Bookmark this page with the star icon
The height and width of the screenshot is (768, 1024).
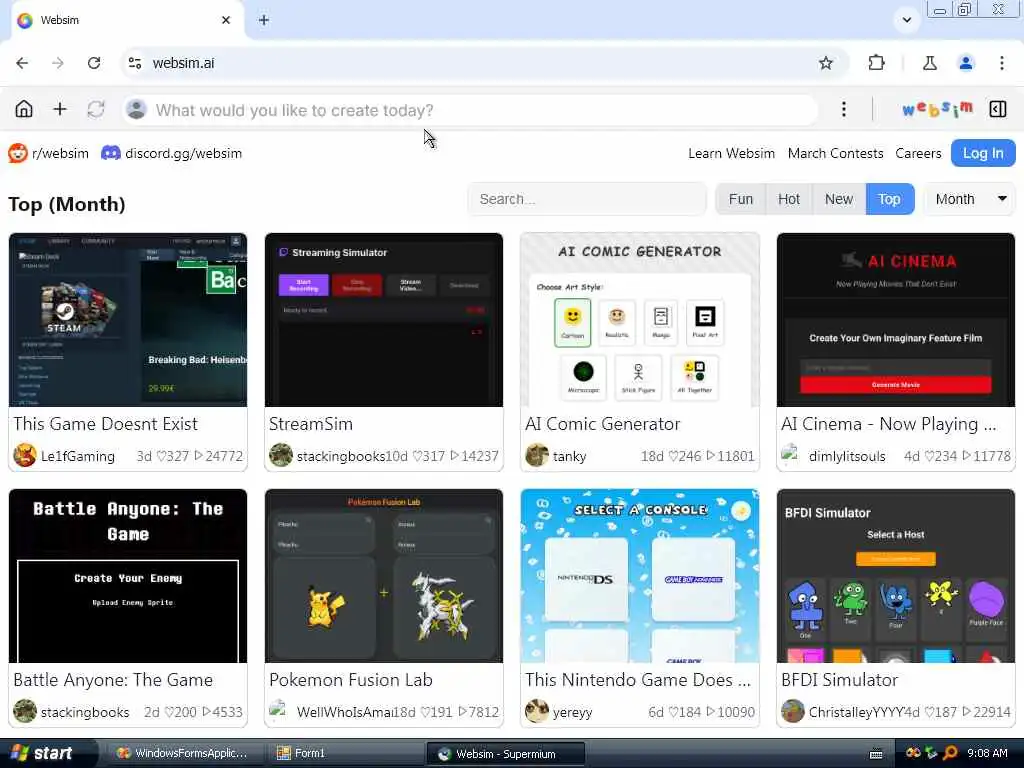pyautogui.click(x=825, y=63)
